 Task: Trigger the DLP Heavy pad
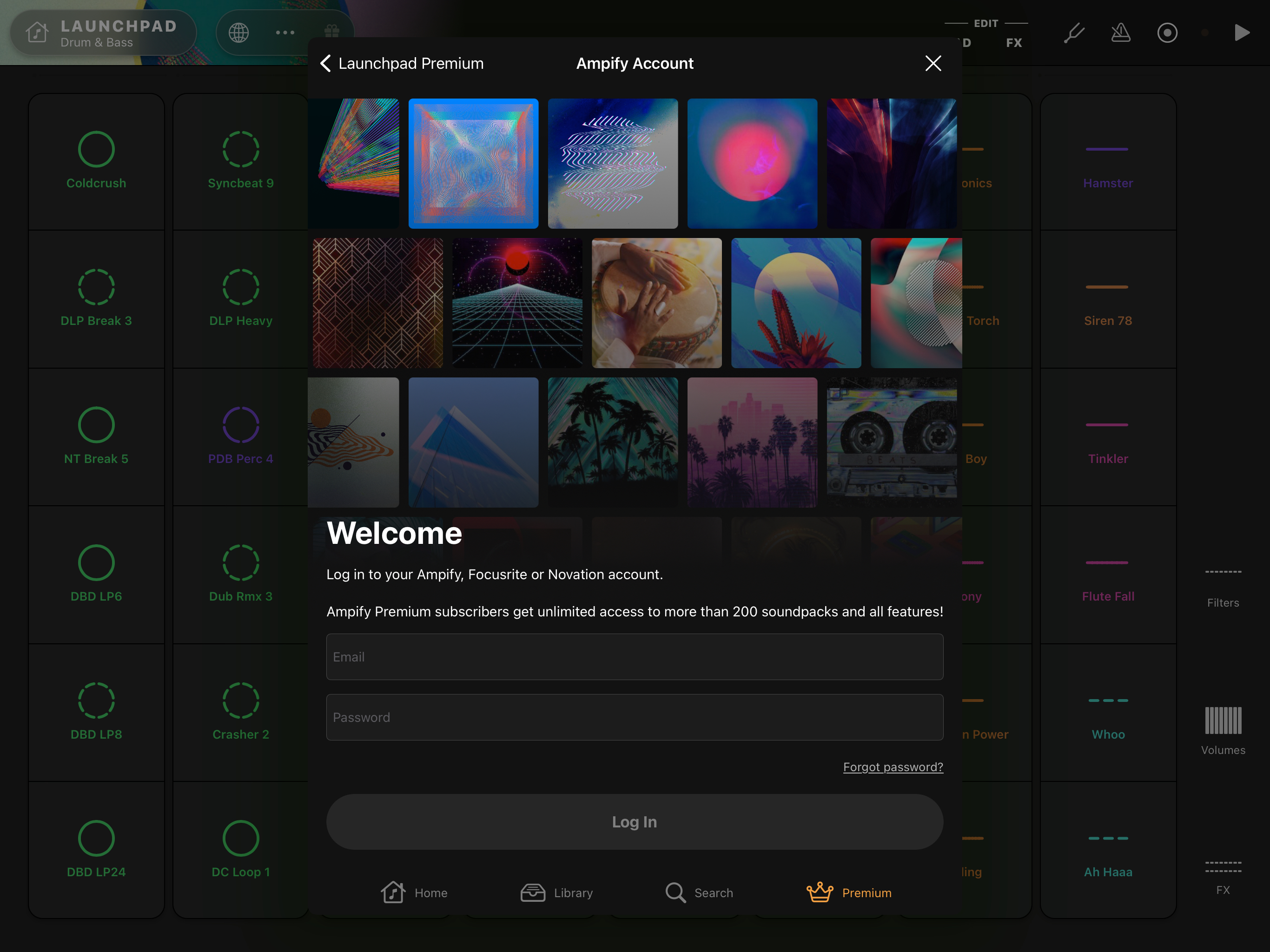tap(240, 299)
